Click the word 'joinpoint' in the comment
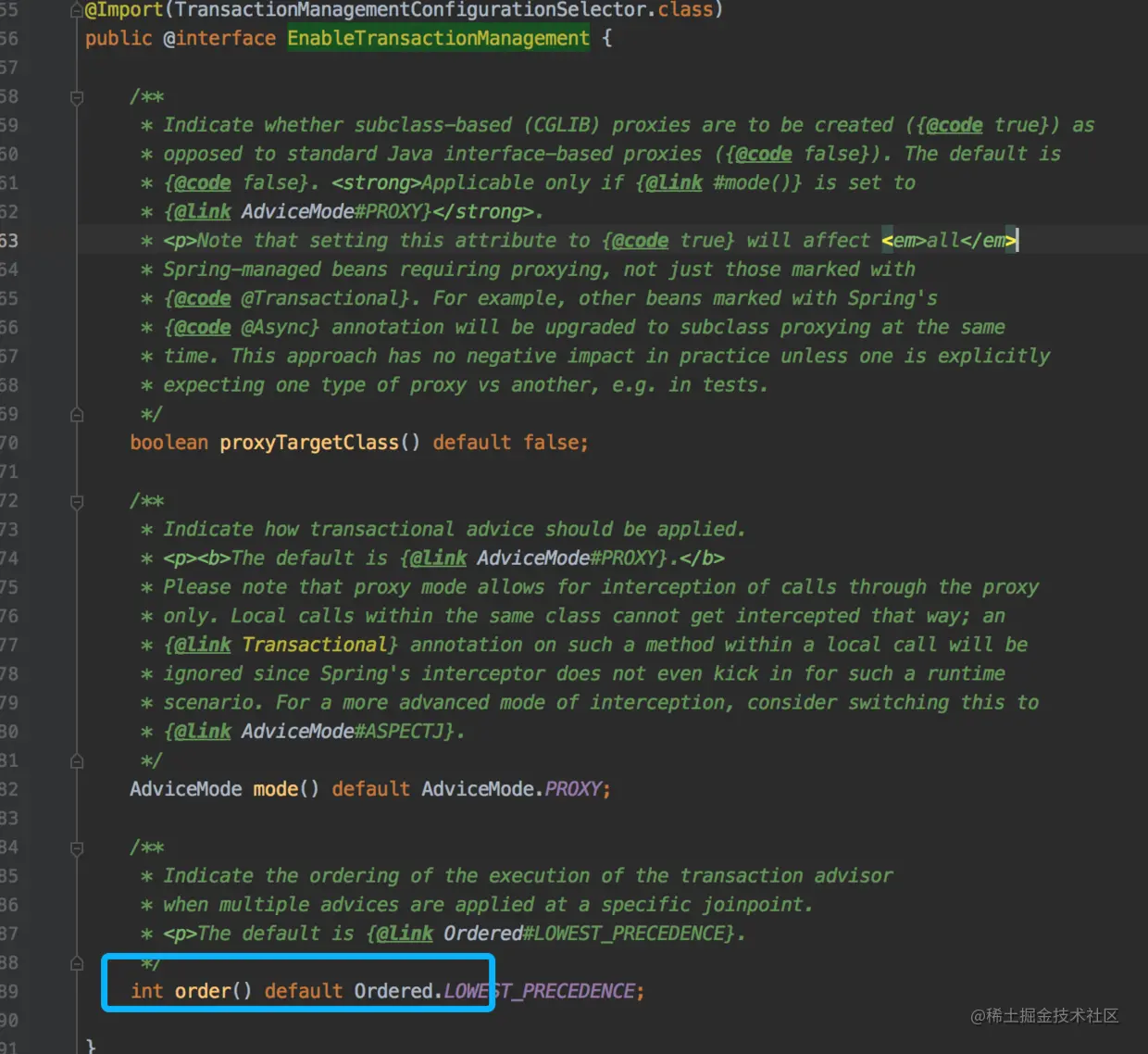This screenshot has height=1054, width=1148. click(752, 905)
